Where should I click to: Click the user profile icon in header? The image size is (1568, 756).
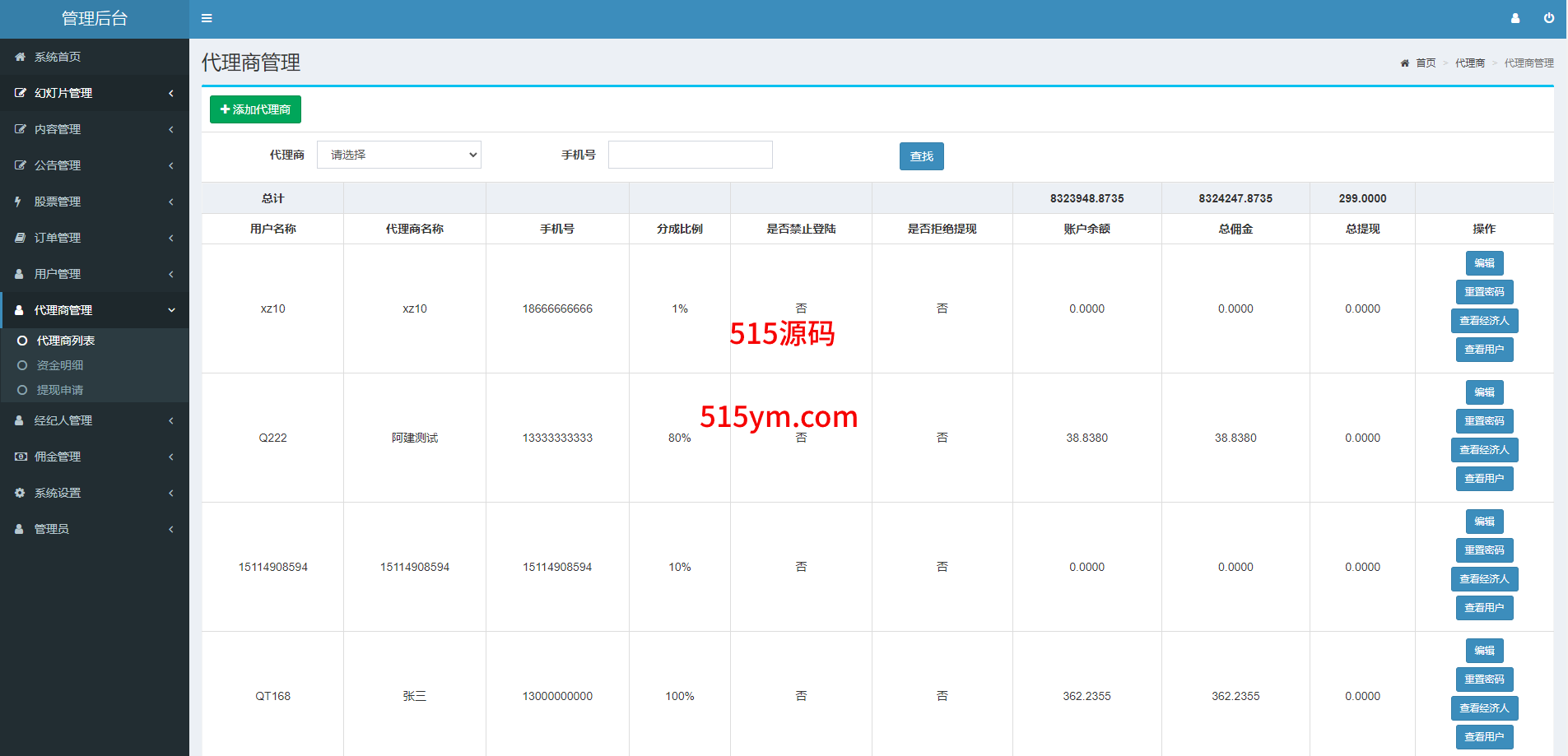(1514, 18)
